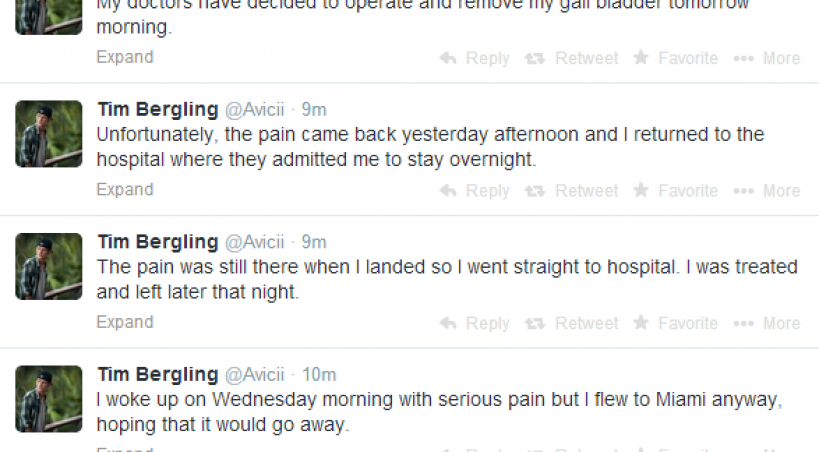Reply to the 'pain came back yesterday' tweet
The height and width of the screenshot is (452, 819).
[475, 191]
